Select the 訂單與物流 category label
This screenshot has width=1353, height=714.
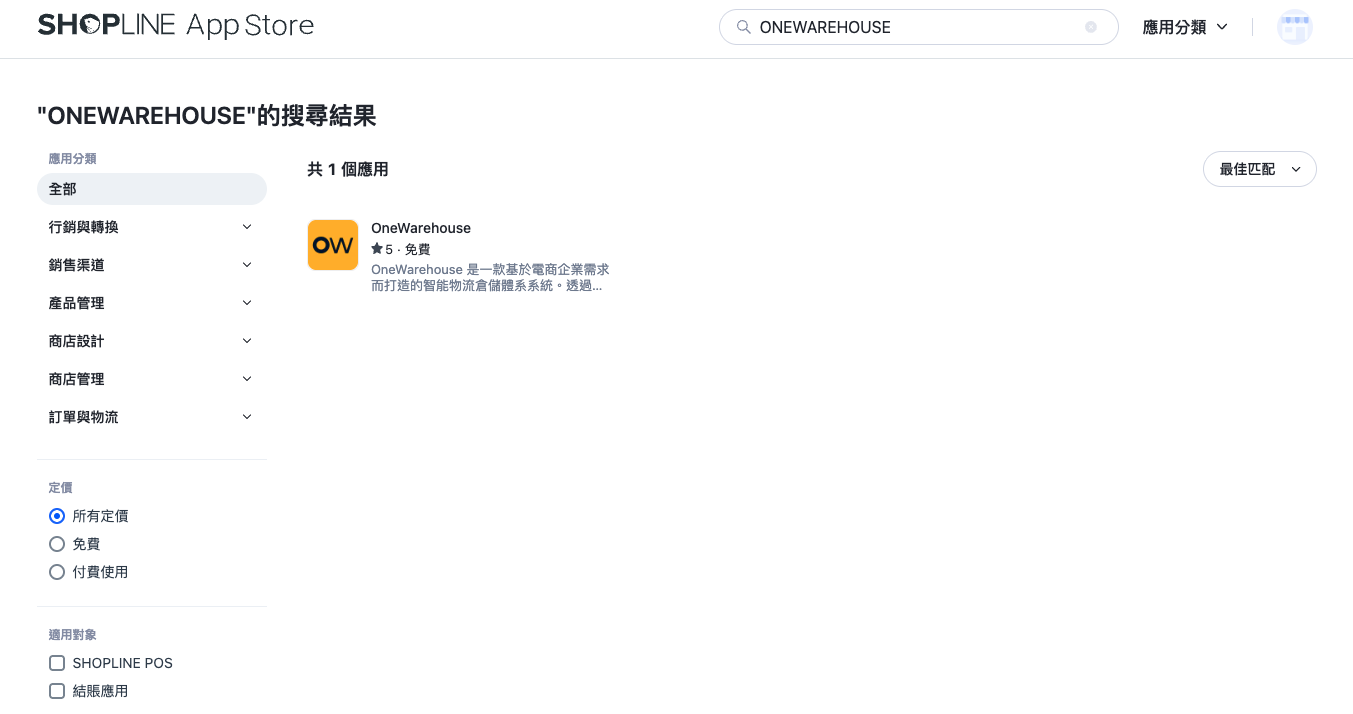[x=84, y=417]
